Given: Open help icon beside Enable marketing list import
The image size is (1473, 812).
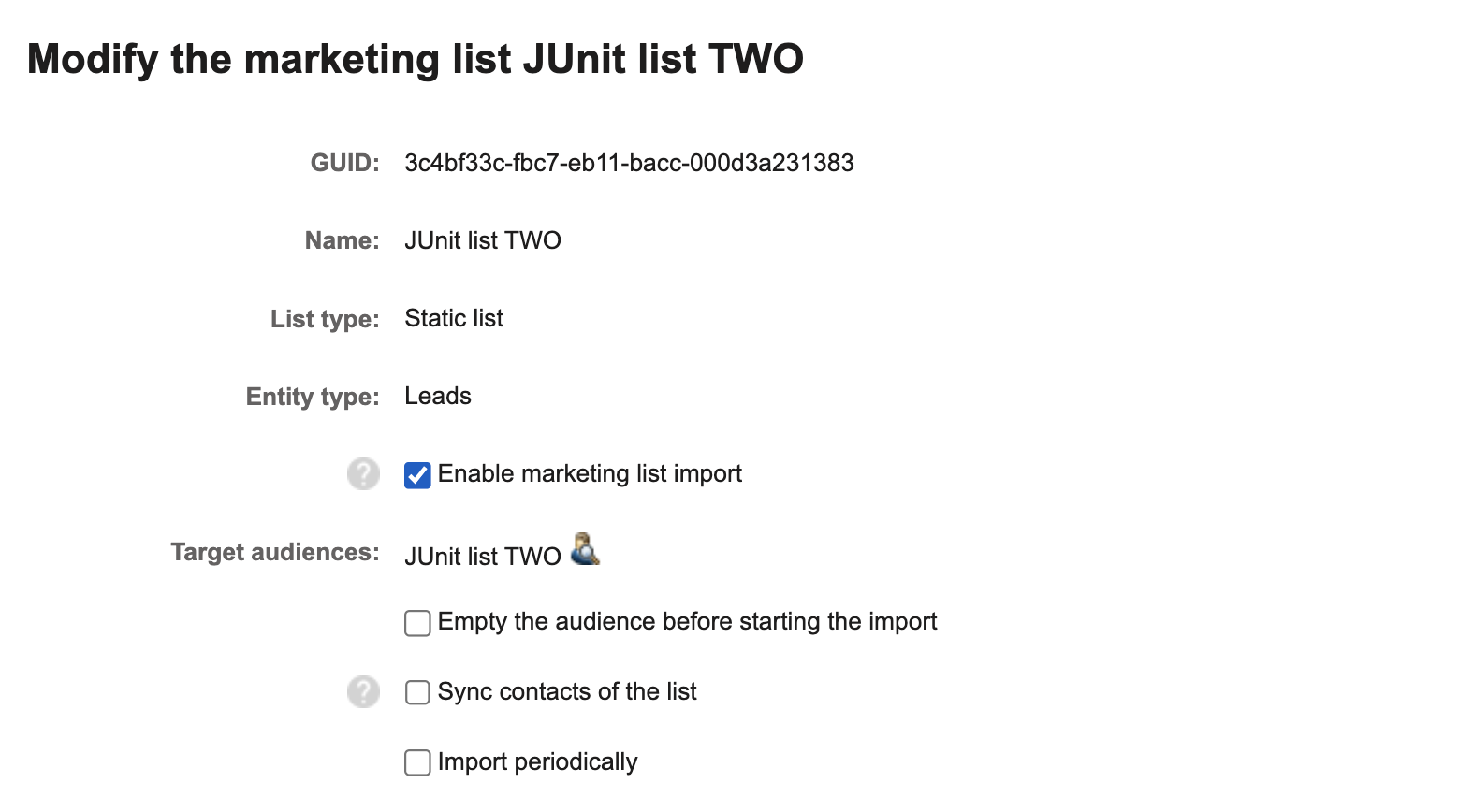Looking at the screenshot, I should 363,474.
